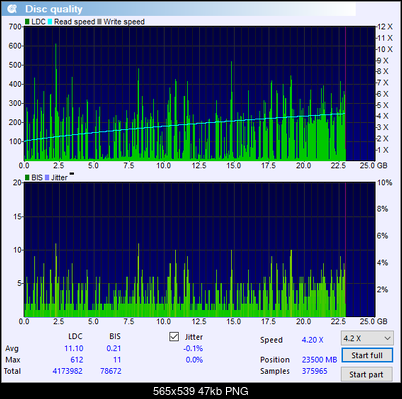
Task: Click the cyan Read speed legend swatch
Action: tap(50, 22)
